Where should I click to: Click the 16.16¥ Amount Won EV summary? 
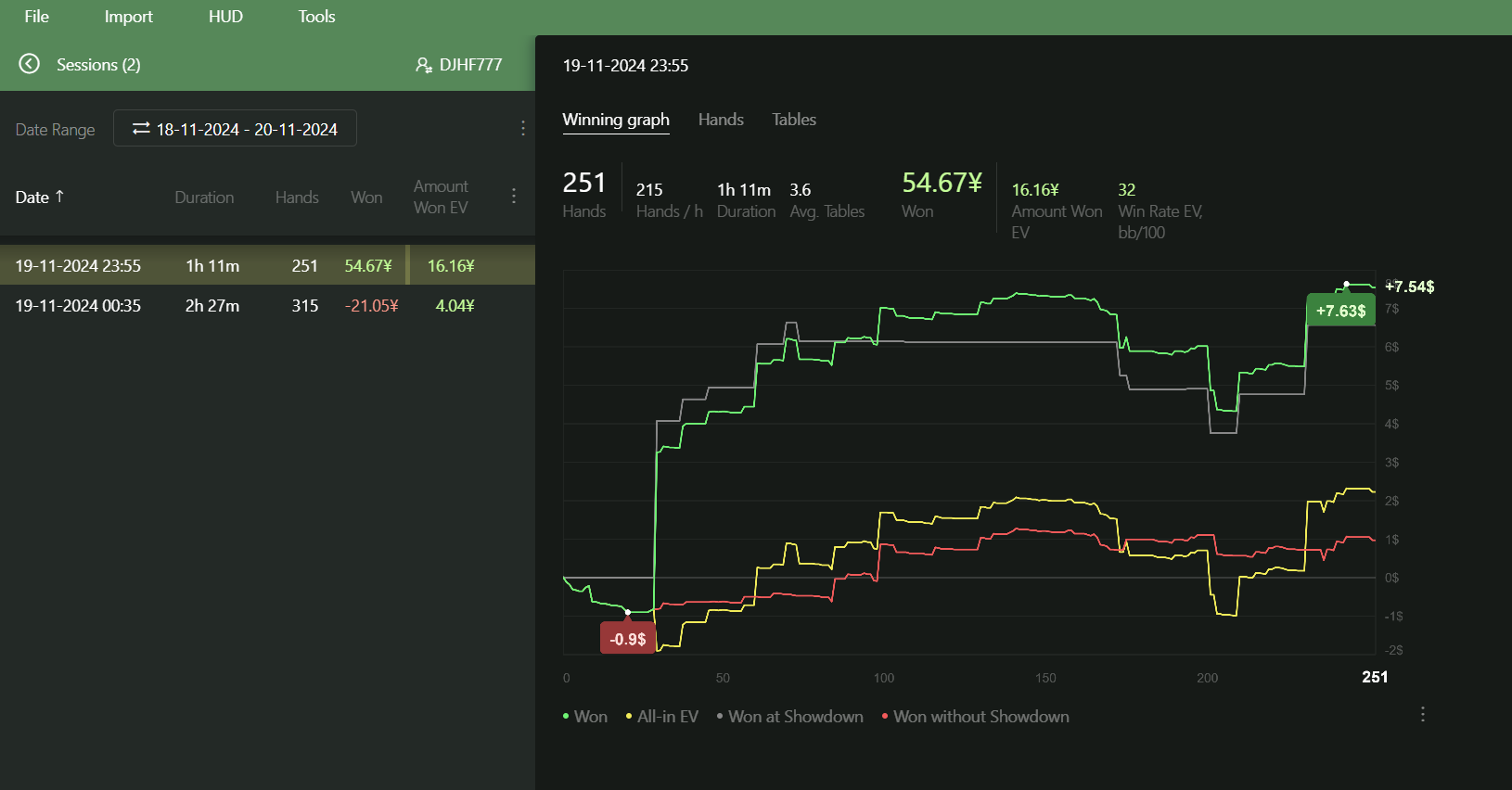1035,190
